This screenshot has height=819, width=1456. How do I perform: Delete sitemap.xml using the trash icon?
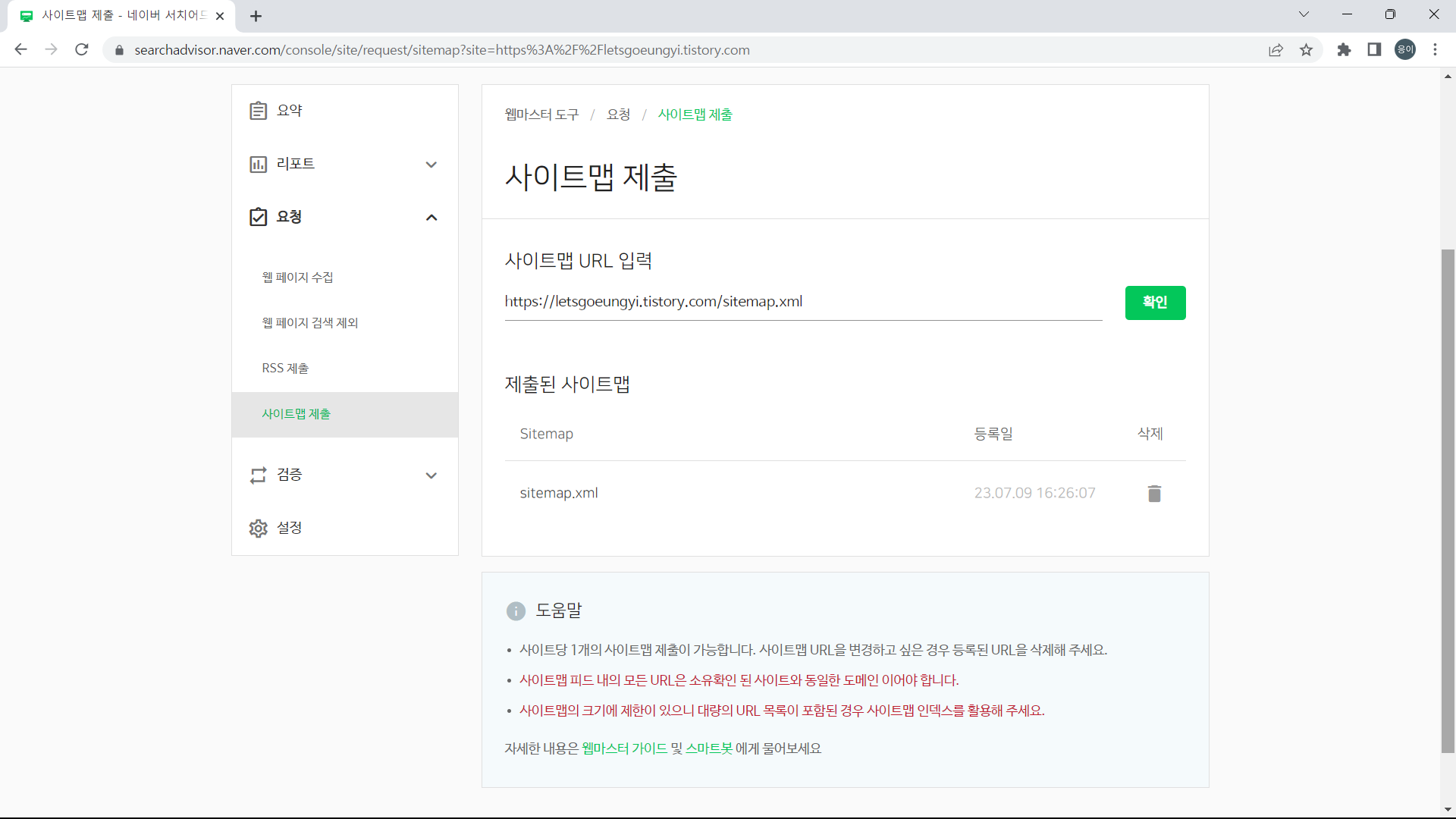(1153, 493)
